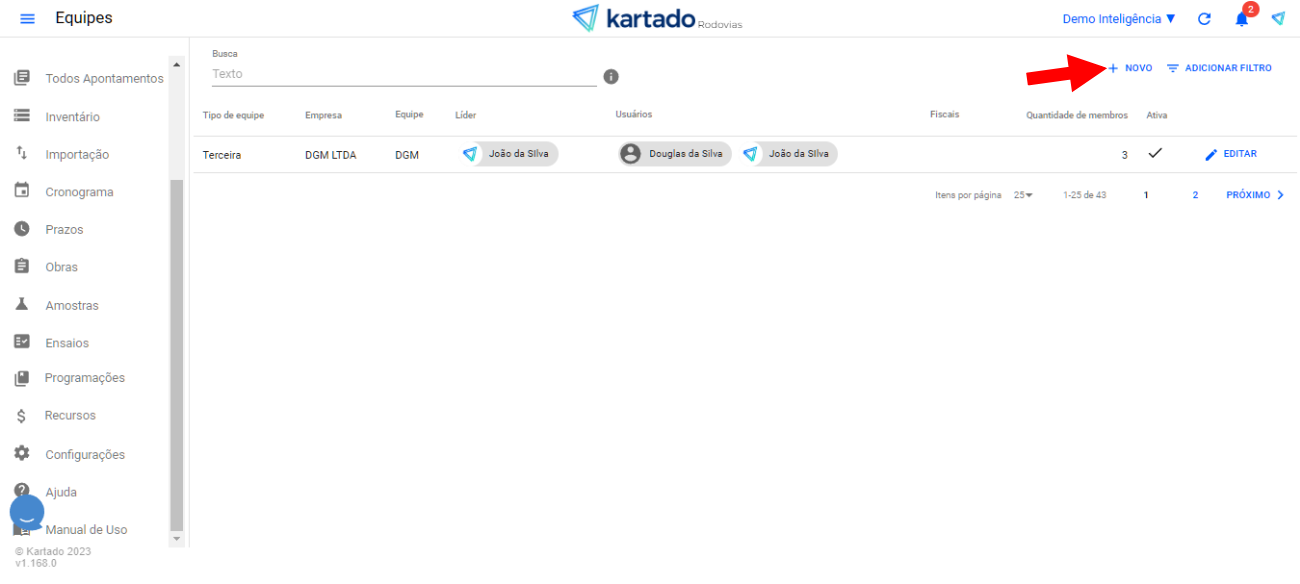
Task: Open items per page dropdown
Action: pos(1023,195)
